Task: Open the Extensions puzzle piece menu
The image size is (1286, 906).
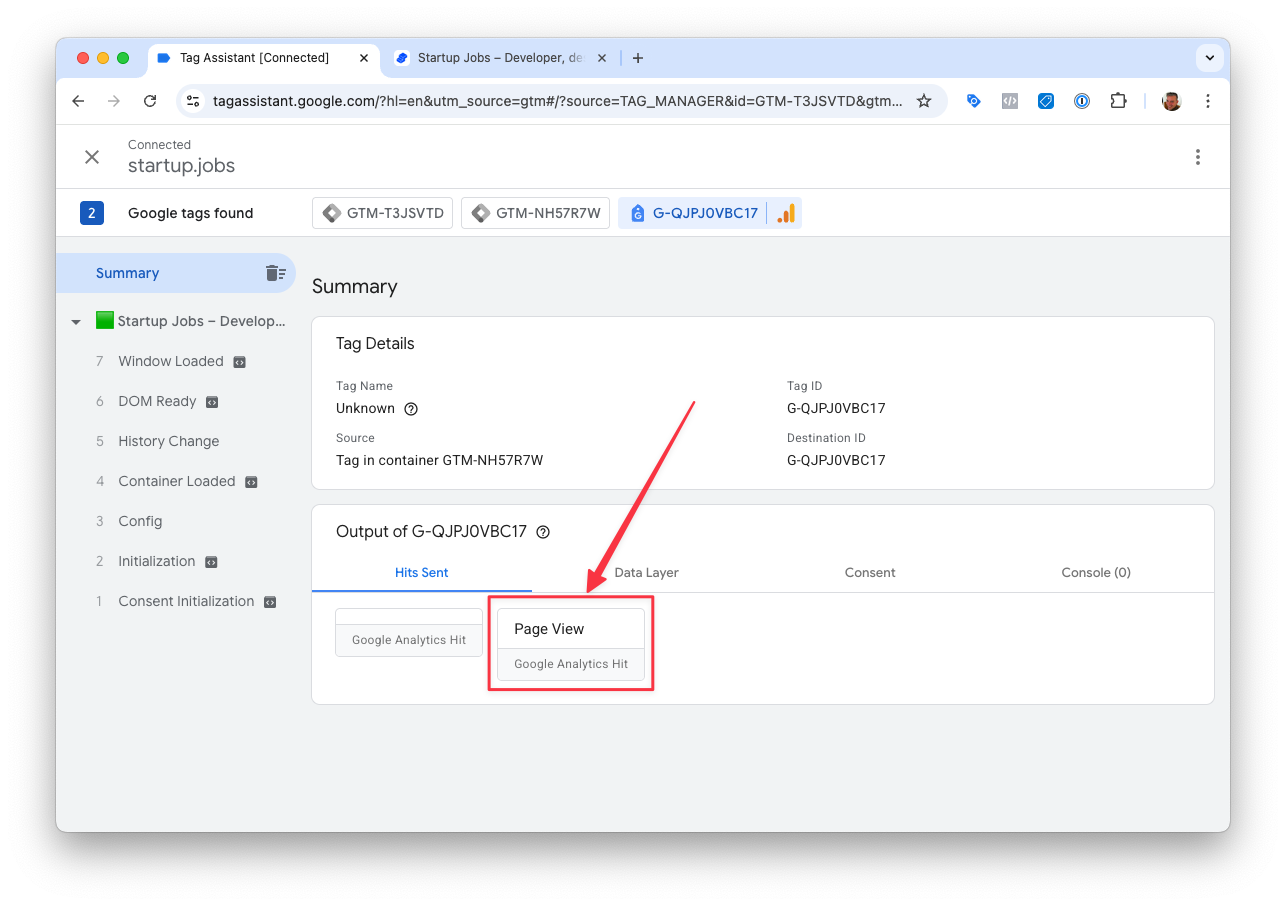Action: point(1119,101)
